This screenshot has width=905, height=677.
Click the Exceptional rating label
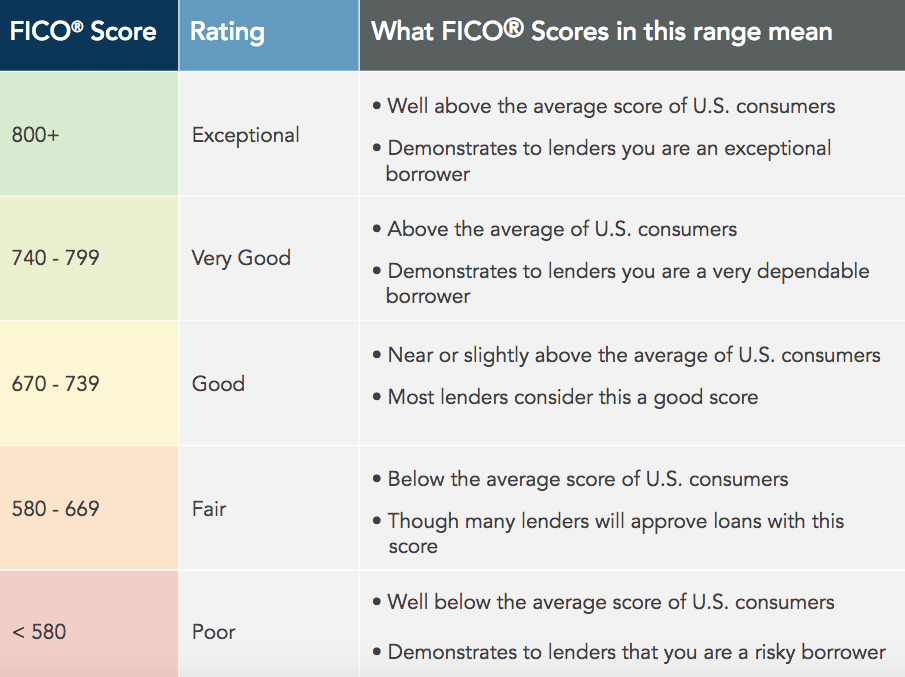point(246,136)
